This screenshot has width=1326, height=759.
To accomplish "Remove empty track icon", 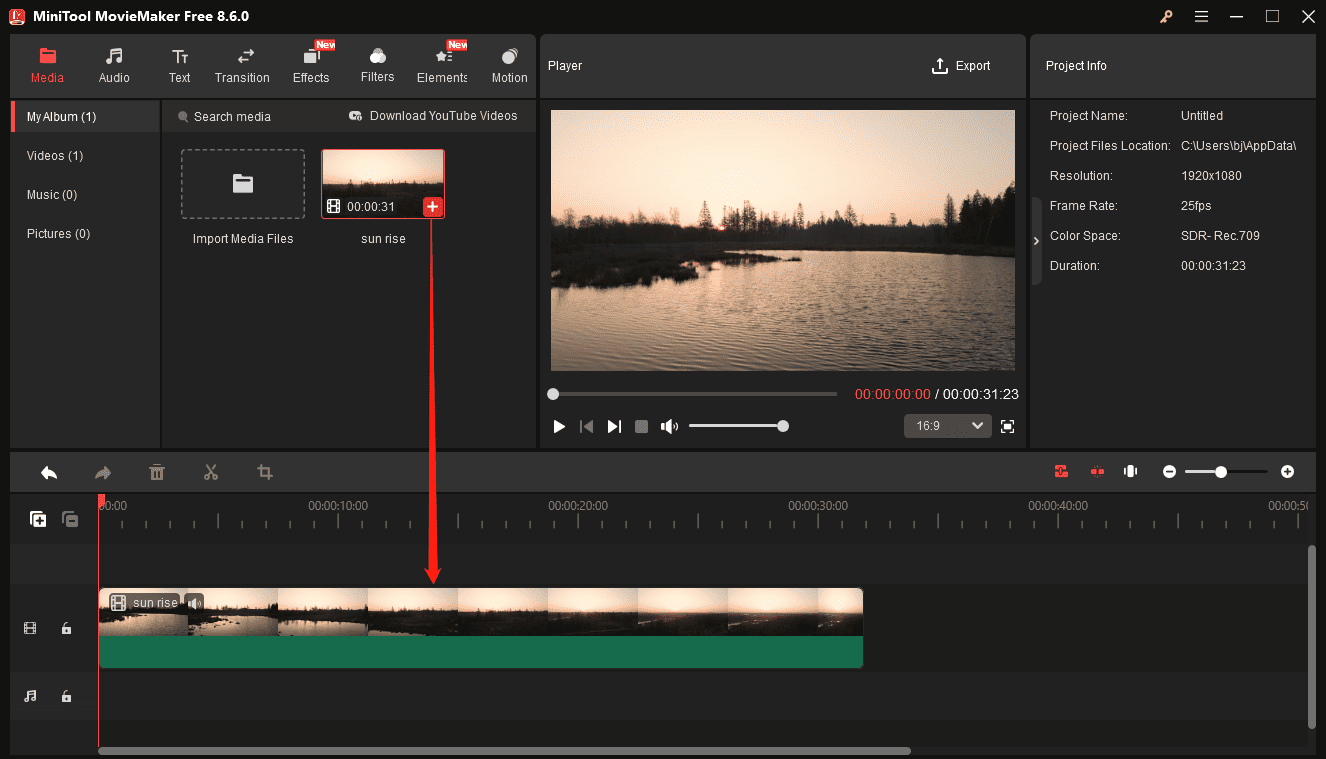I will click(x=70, y=519).
